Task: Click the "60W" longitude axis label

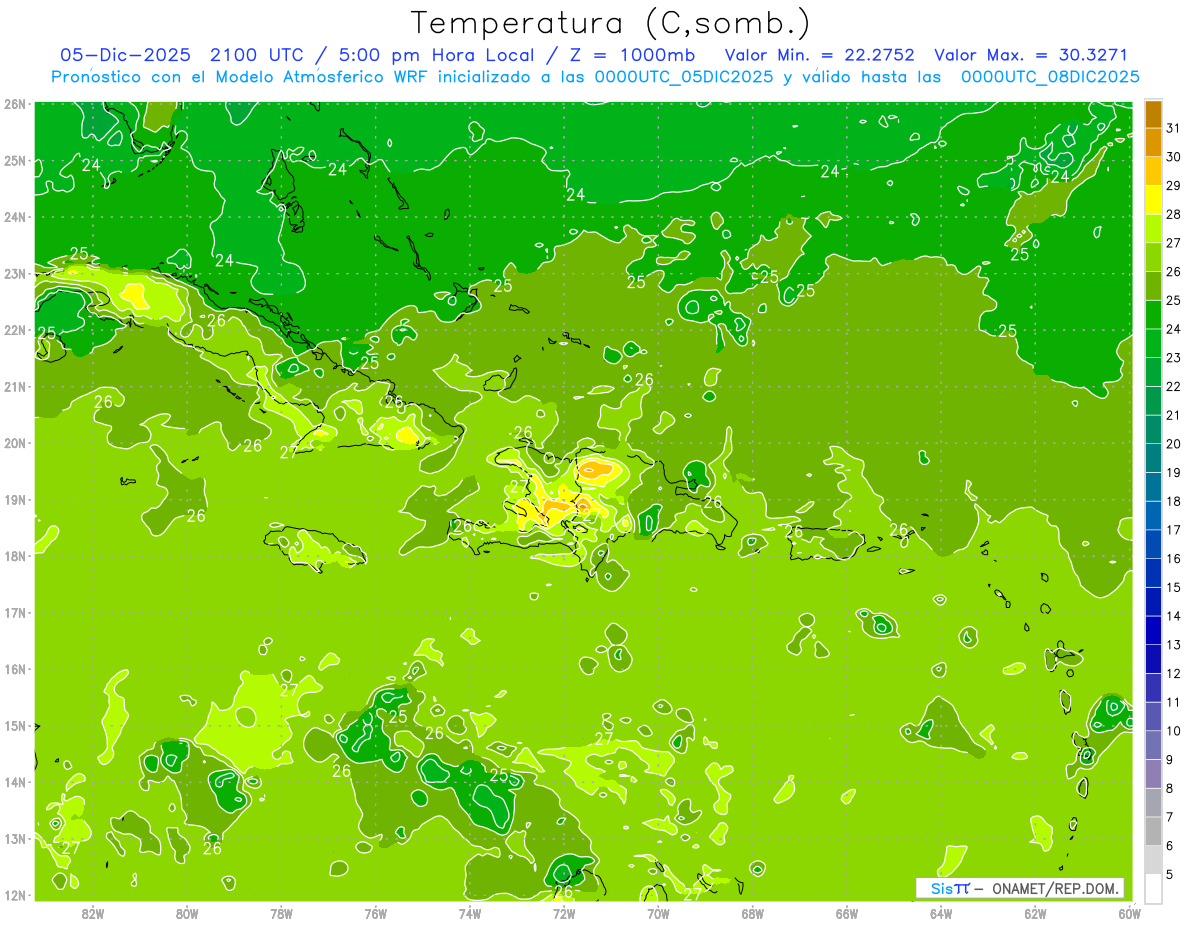Action: coord(1129,913)
